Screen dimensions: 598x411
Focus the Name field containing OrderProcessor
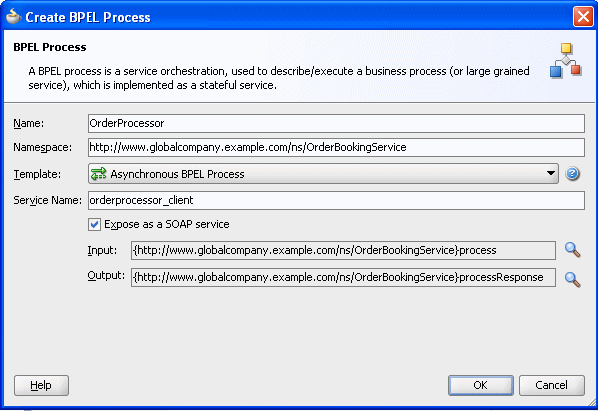(336, 124)
